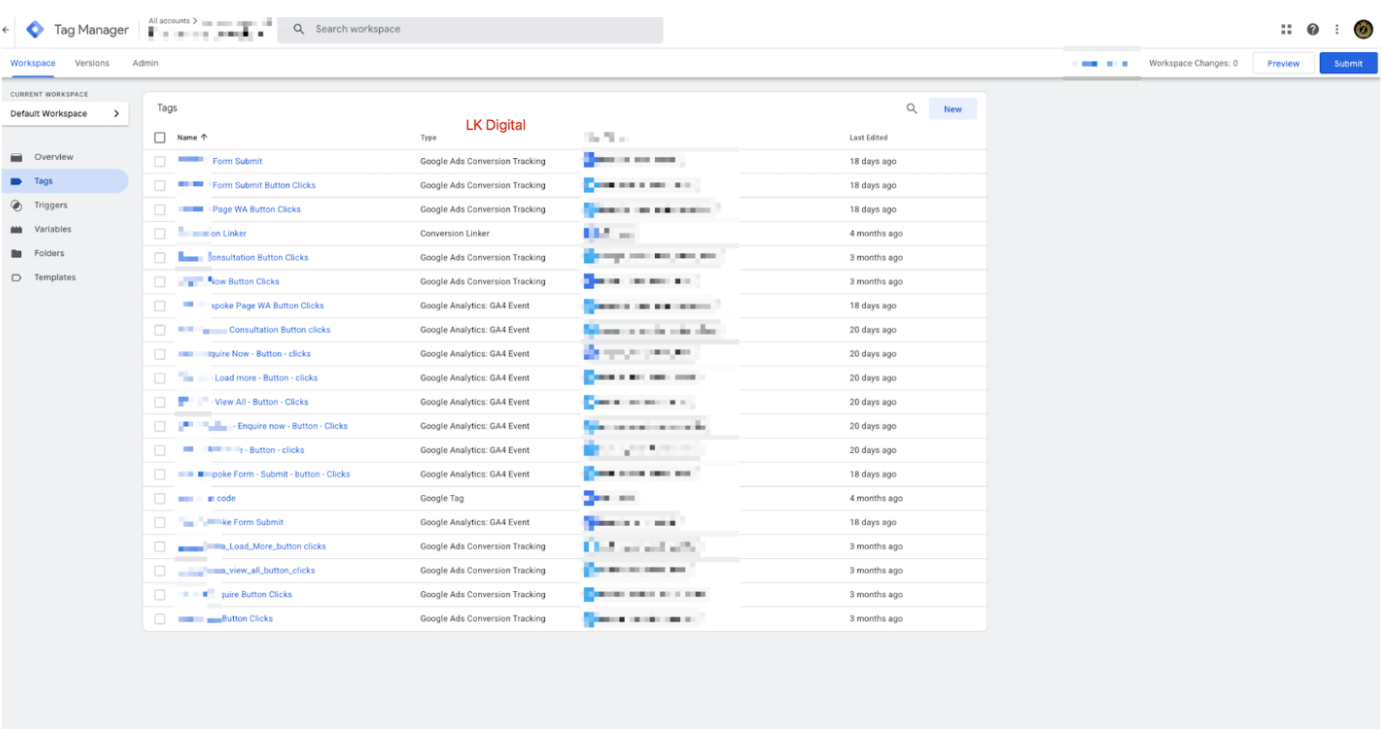Screen dimensions: 1381x729
Task: Click the blue Submit button
Action: [1348, 63]
